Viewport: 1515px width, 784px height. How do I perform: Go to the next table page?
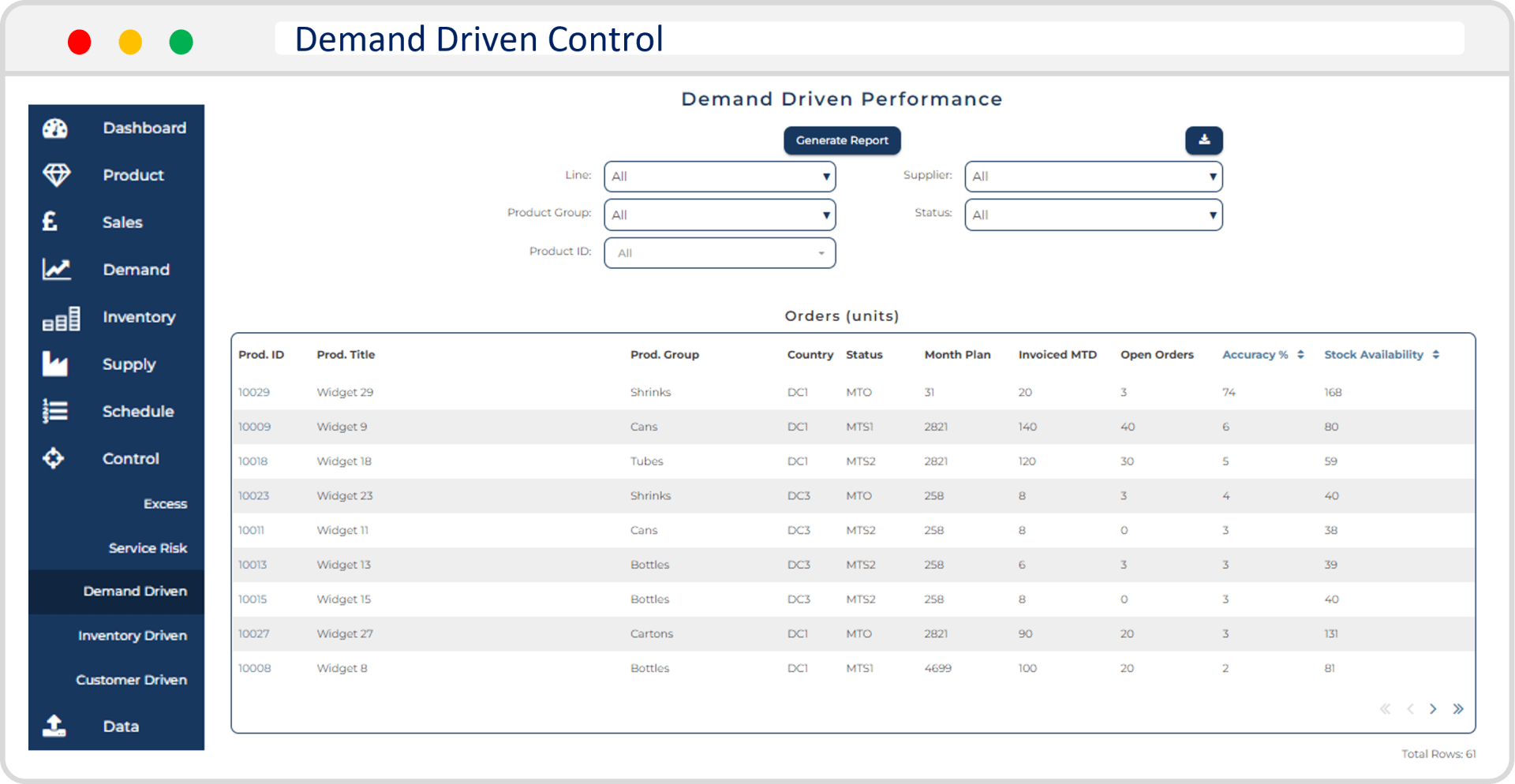[x=1433, y=709]
